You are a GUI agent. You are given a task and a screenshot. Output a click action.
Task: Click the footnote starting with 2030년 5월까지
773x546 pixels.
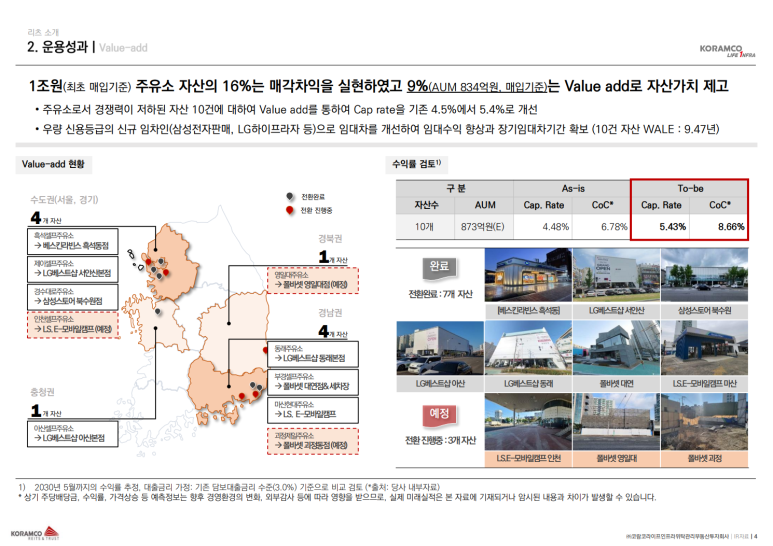coord(230,487)
